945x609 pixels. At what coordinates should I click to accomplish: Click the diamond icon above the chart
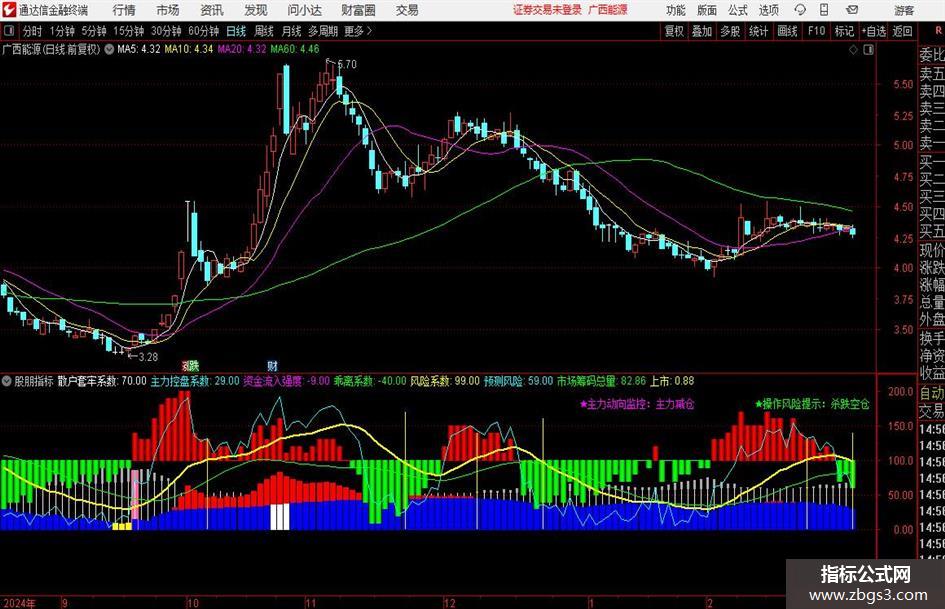(853, 50)
